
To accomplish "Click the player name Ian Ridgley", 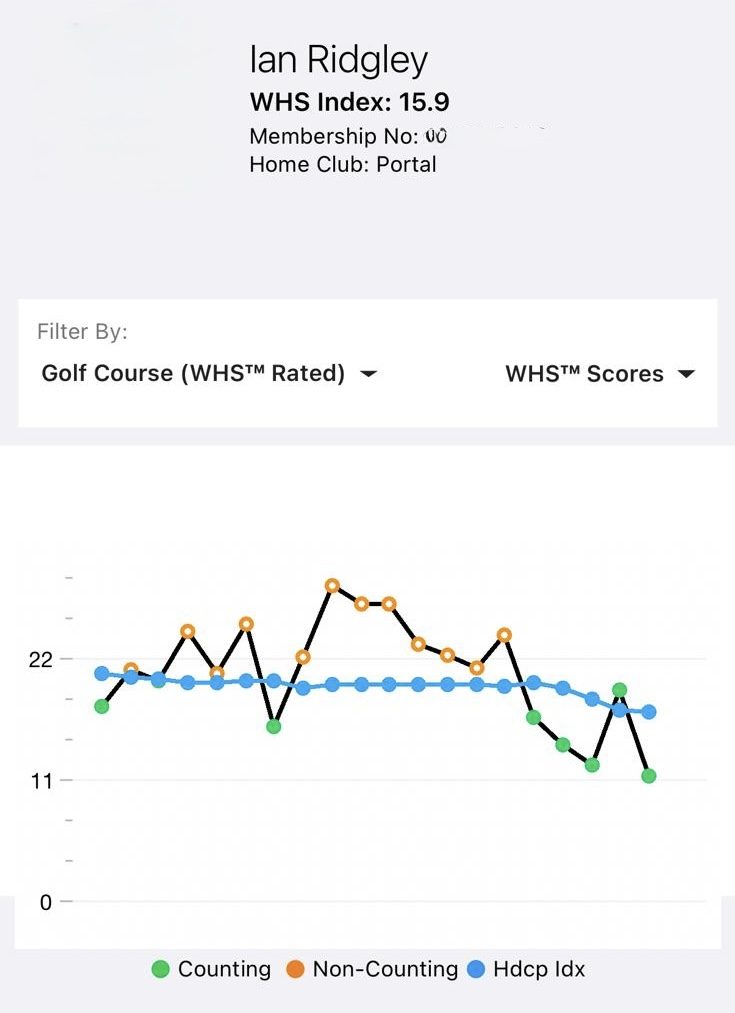I will [x=340, y=60].
